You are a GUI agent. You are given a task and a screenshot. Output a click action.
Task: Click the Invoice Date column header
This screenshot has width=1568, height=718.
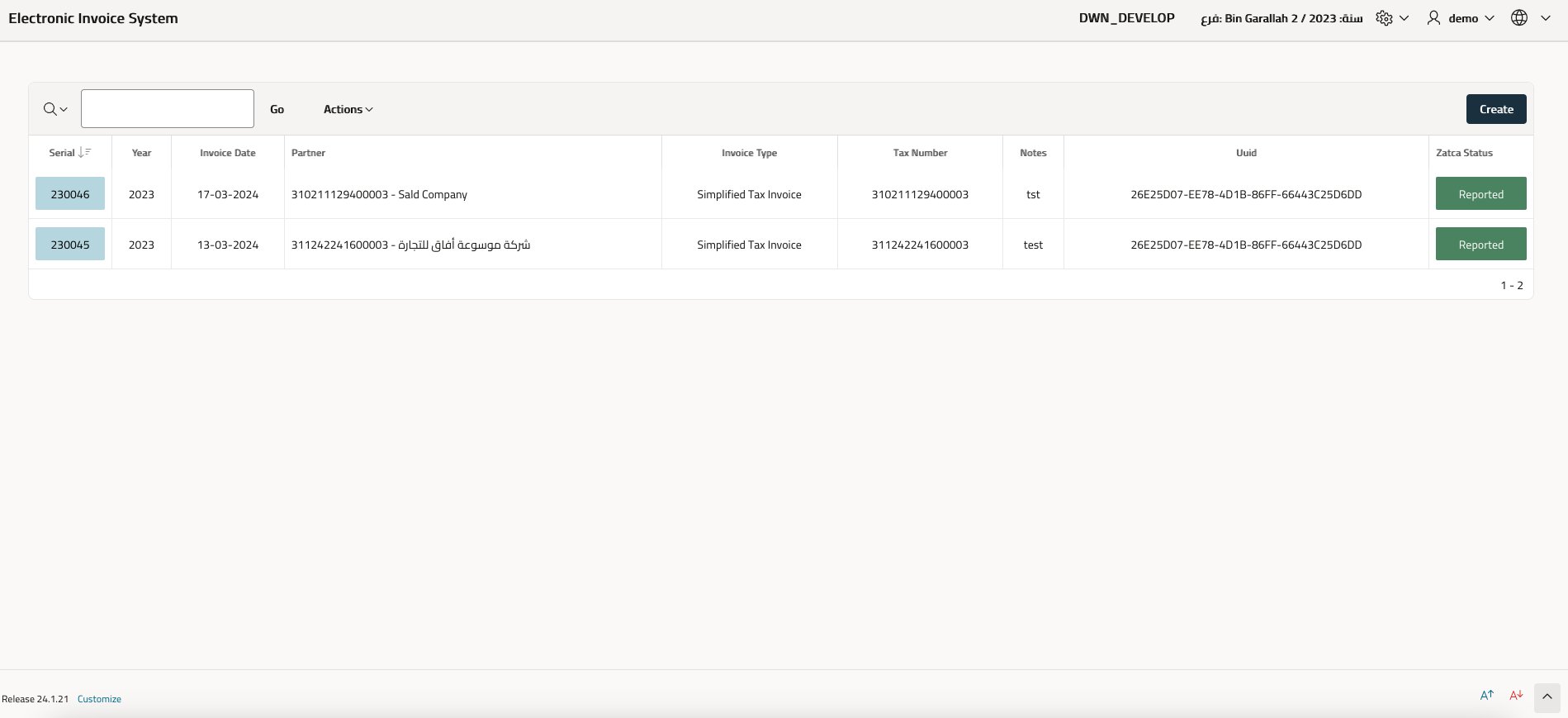pyautogui.click(x=228, y=153)
